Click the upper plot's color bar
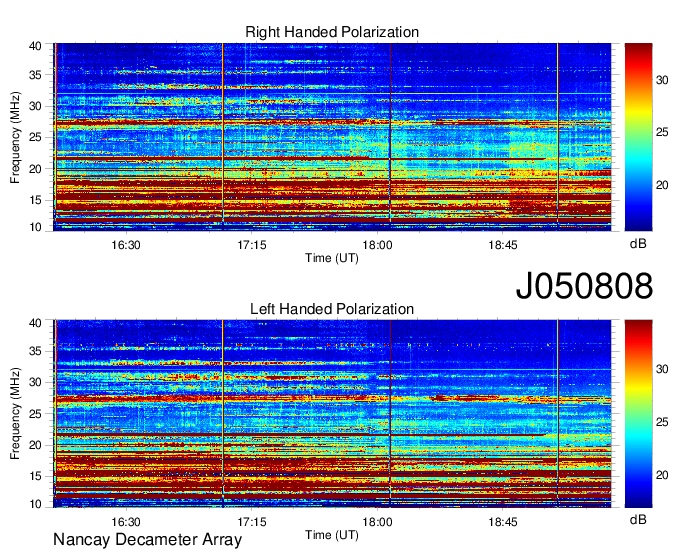Screen dimensions: 680x552 (638, 137)
